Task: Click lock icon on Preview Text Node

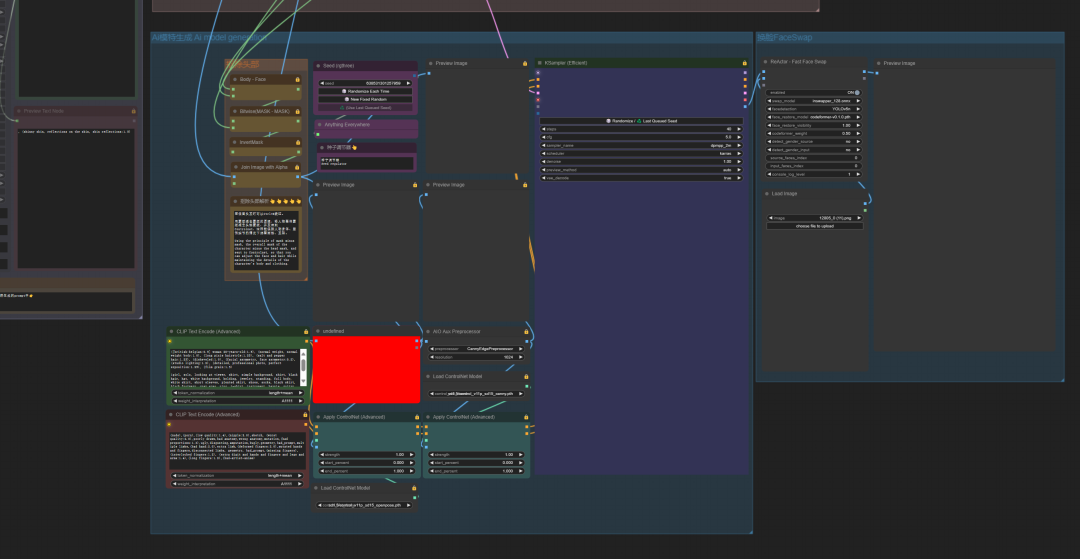Action: [134, 110]
